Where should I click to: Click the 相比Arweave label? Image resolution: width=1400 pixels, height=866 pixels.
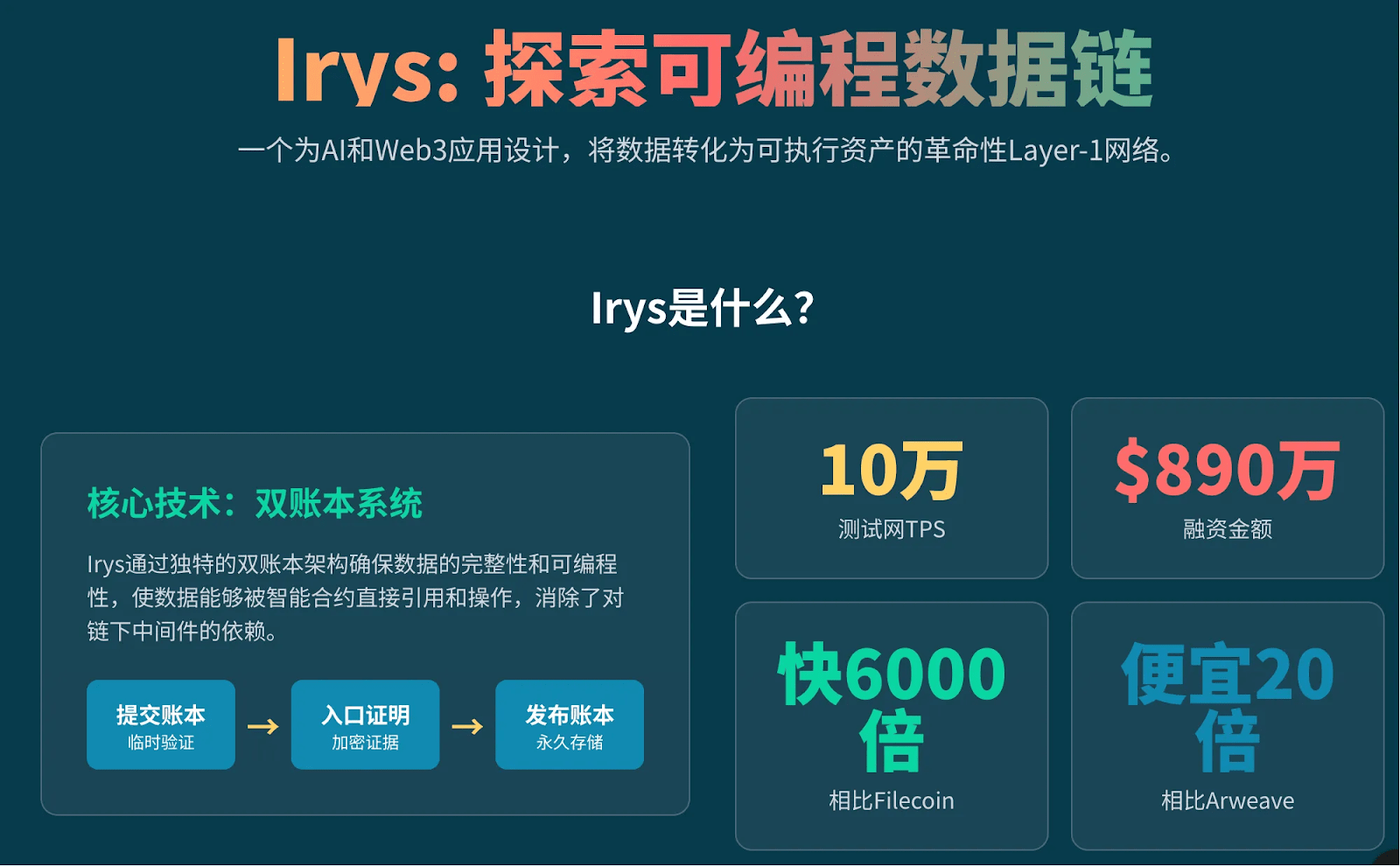[1228, 800]
